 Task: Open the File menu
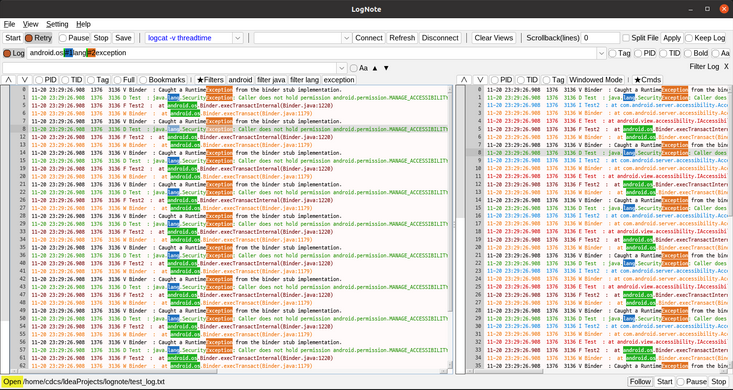tap(9, 24)
